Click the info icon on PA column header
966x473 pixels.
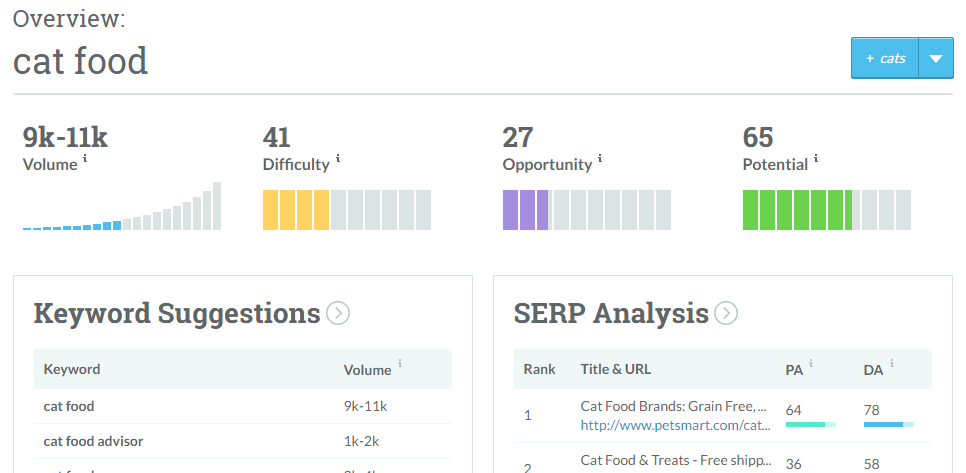811,364
